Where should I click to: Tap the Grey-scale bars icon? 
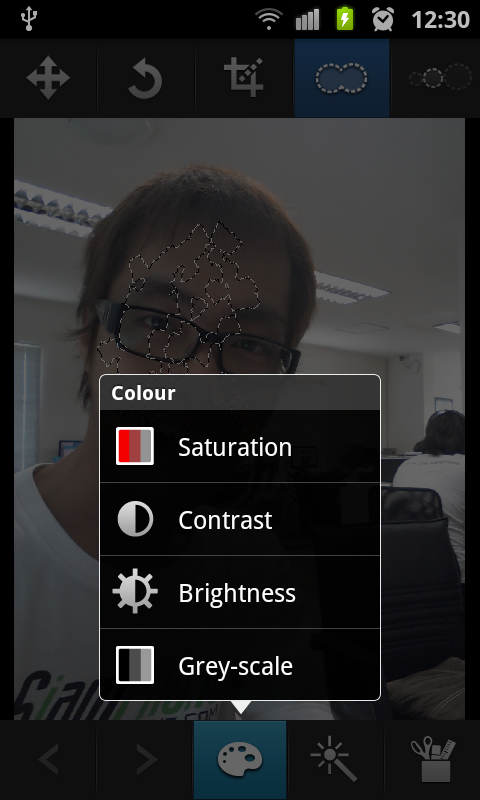pyautogui.click(x=135, y=665)
